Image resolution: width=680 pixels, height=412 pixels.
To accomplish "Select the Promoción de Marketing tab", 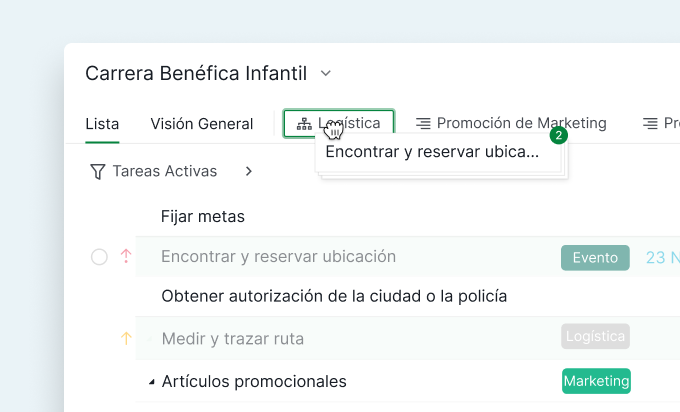I will click(x=521, y=124).
